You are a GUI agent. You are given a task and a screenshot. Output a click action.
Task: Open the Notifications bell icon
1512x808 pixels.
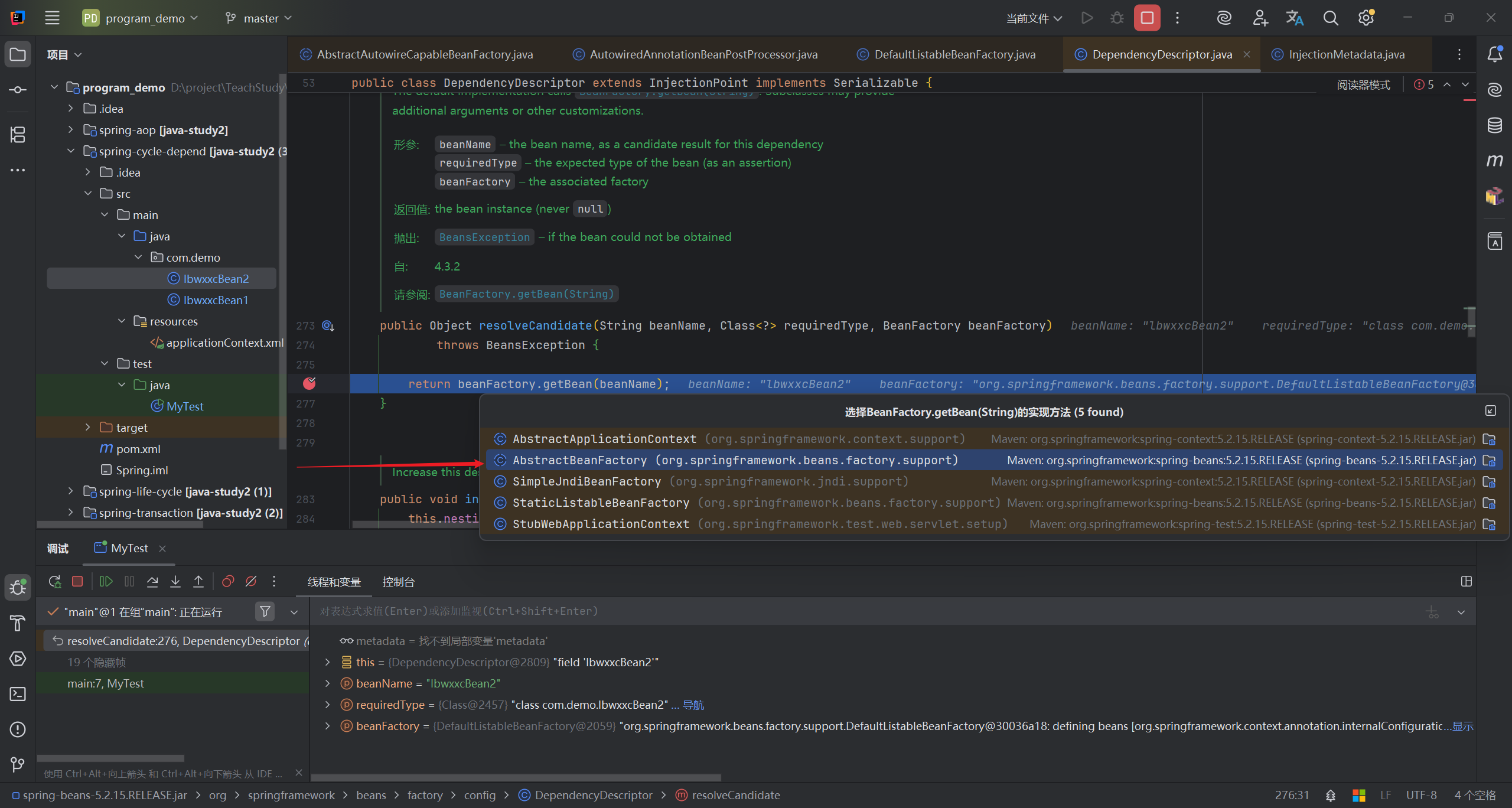(1494, 54)
